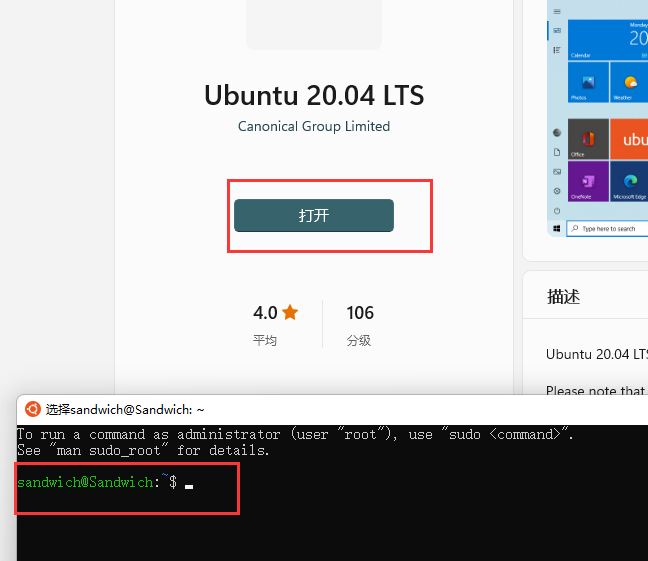648x561 pixels.
Task: Click the 'Type here to search' box in screenshot
Action: click(607, 229)
